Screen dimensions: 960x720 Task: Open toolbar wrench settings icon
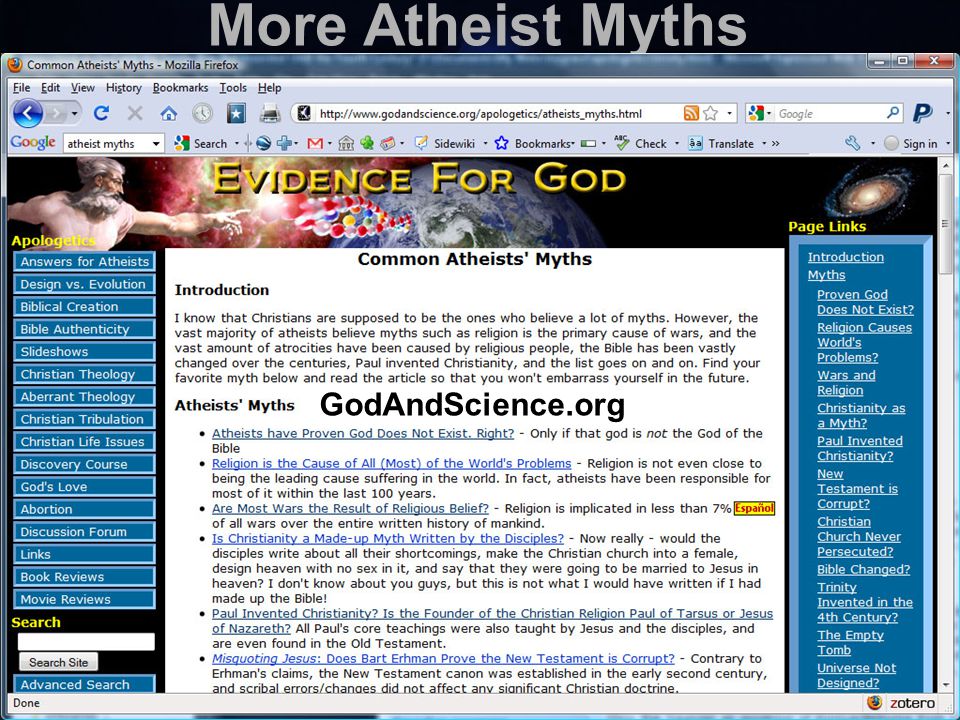[852, 143]
